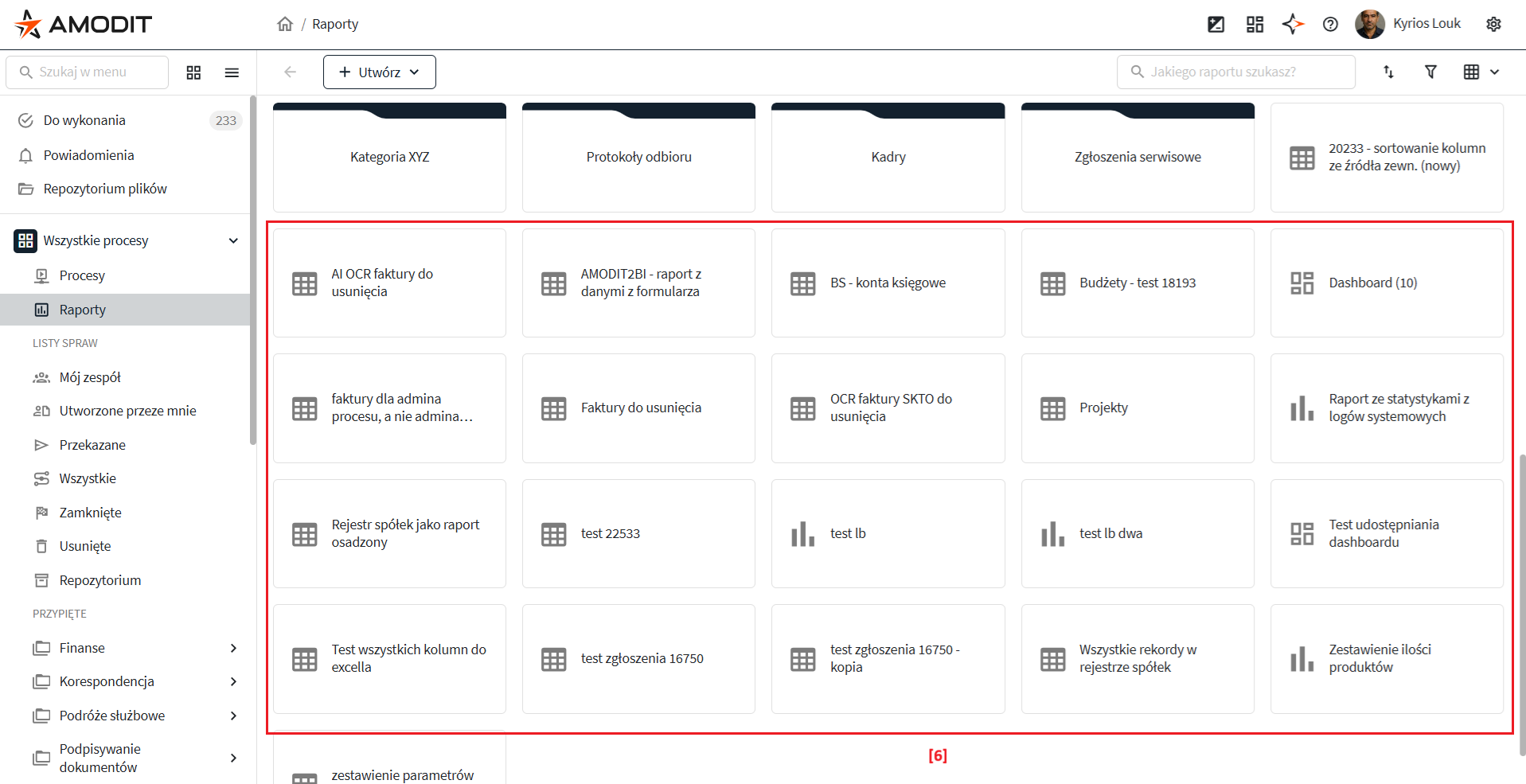The width and height of the screenshot is (1526, 784).
Task: Click the report search field
Action: pos(1235,72)
